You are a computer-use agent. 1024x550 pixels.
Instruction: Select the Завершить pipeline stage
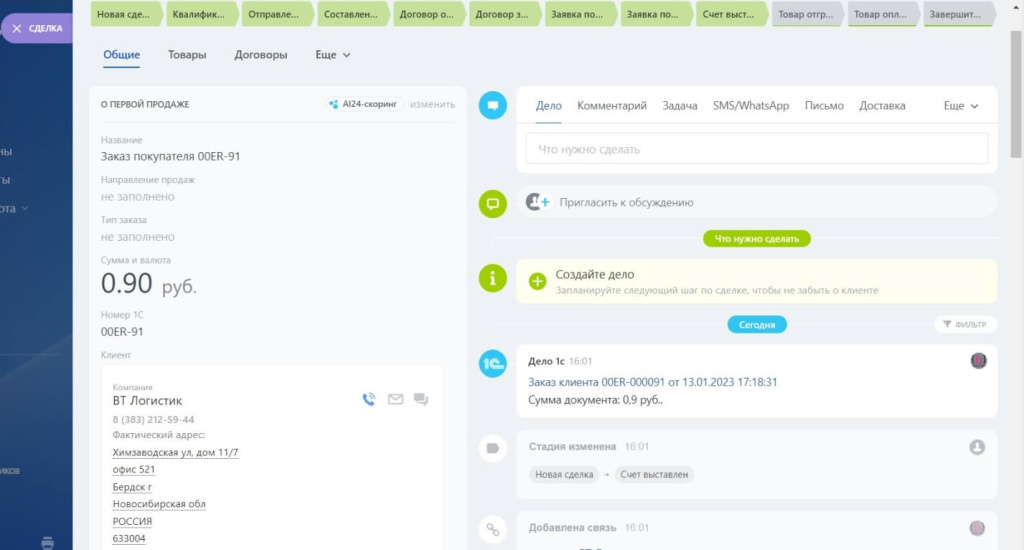959,14
